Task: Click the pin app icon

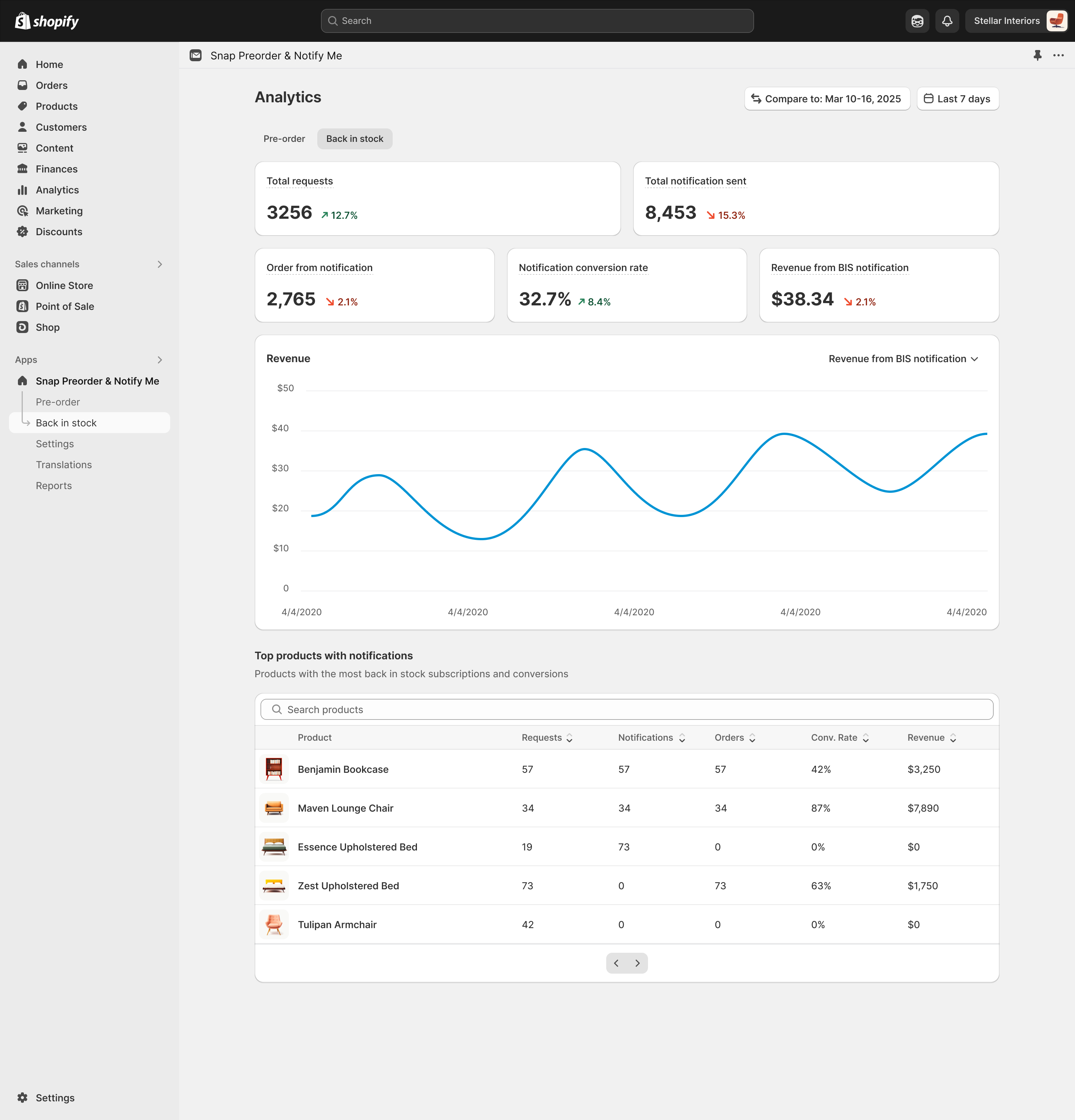Action: pos(1037,55)
